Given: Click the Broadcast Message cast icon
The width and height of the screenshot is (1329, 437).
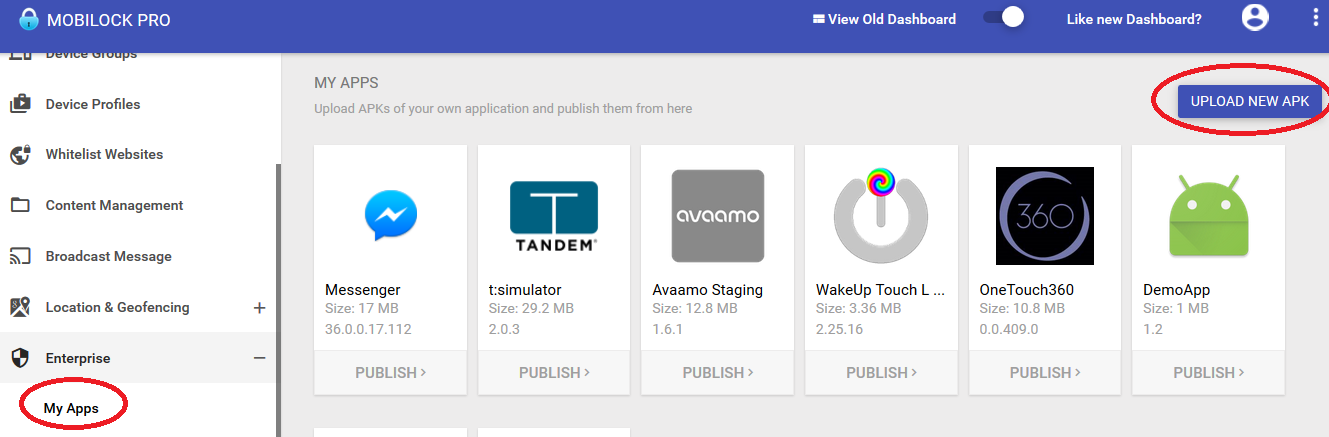Looking at the screenshot, I should [x=20, y=256].
